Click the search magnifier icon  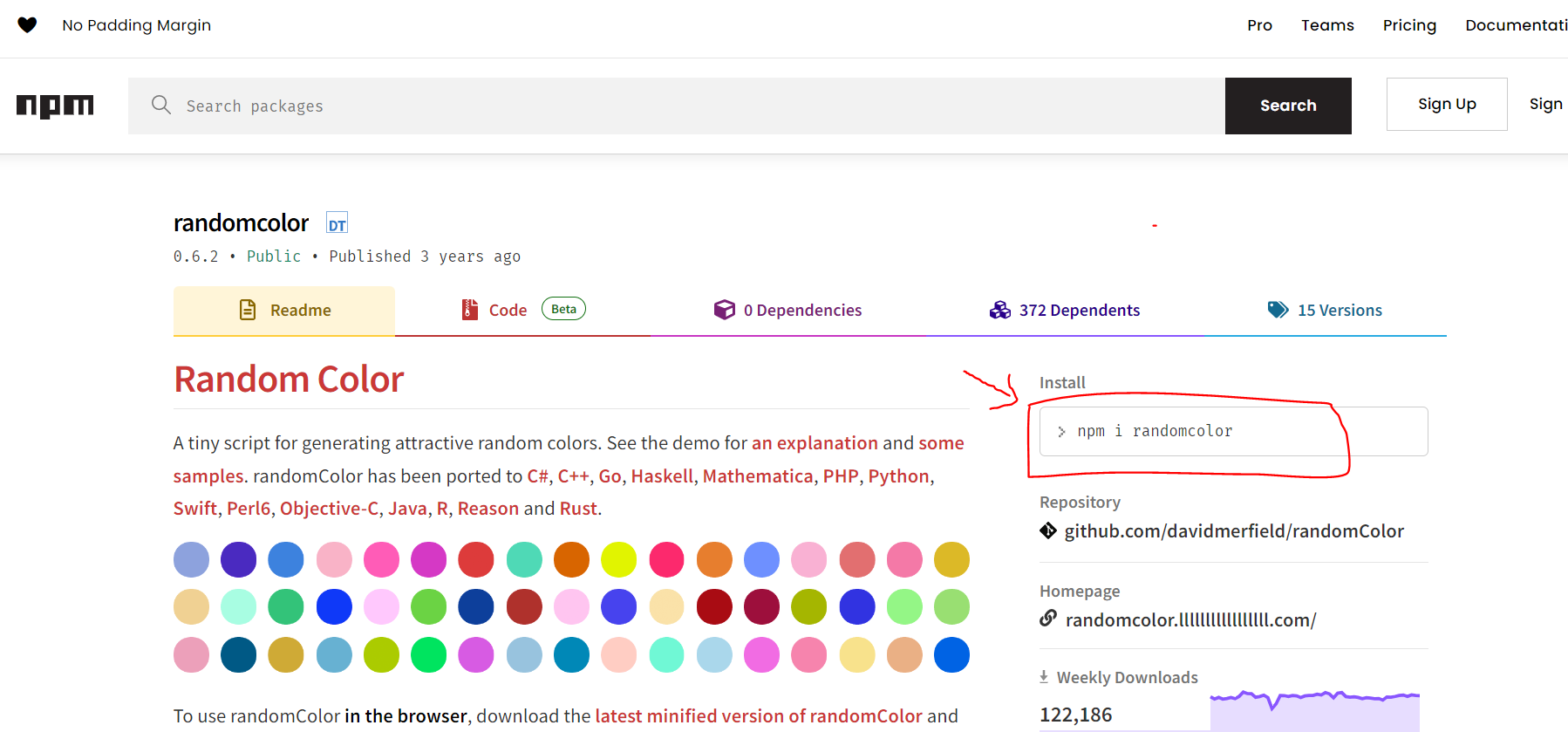click(x=161, y=105)
